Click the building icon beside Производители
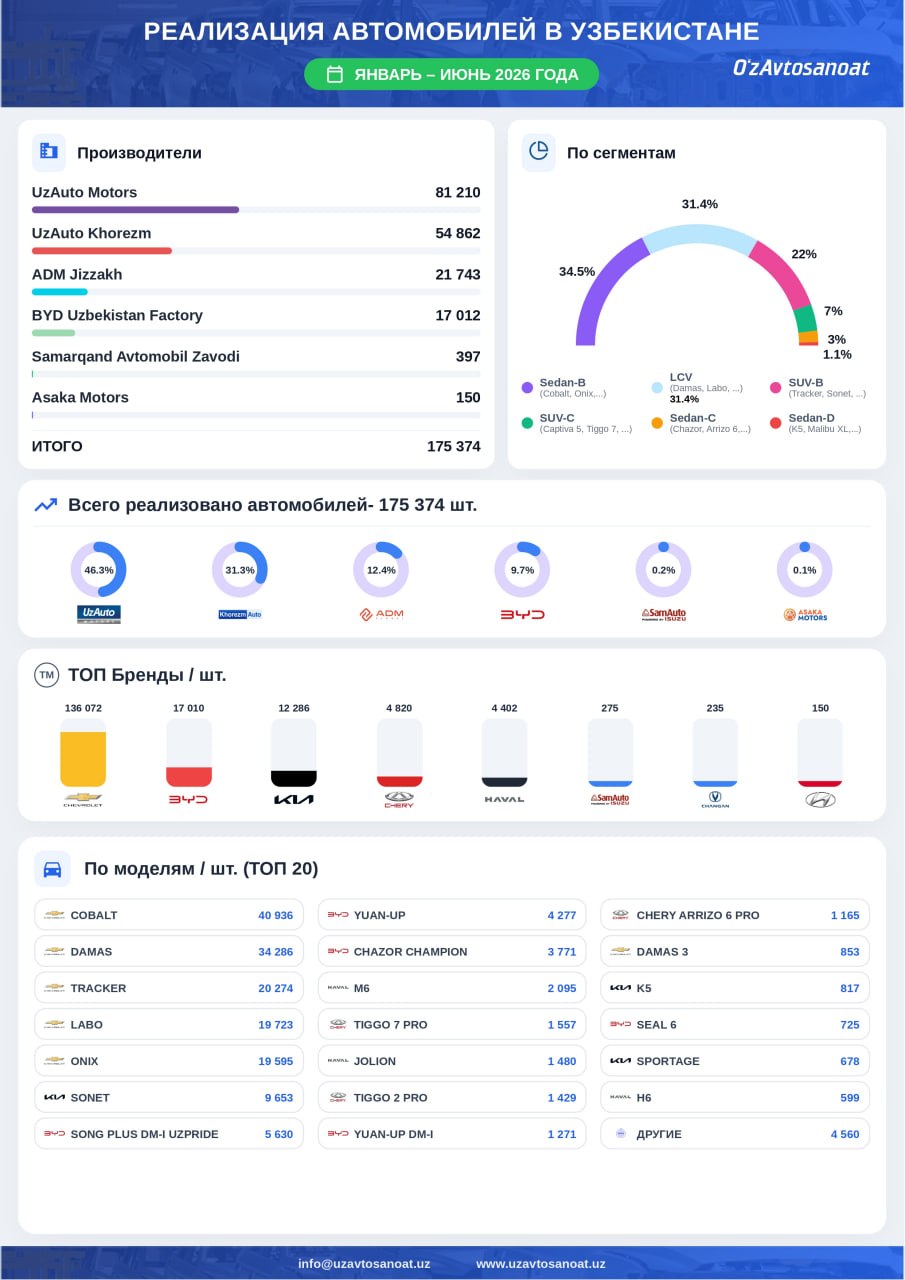The width and height of the screenshot is (905, 1280). click(48, 152)
